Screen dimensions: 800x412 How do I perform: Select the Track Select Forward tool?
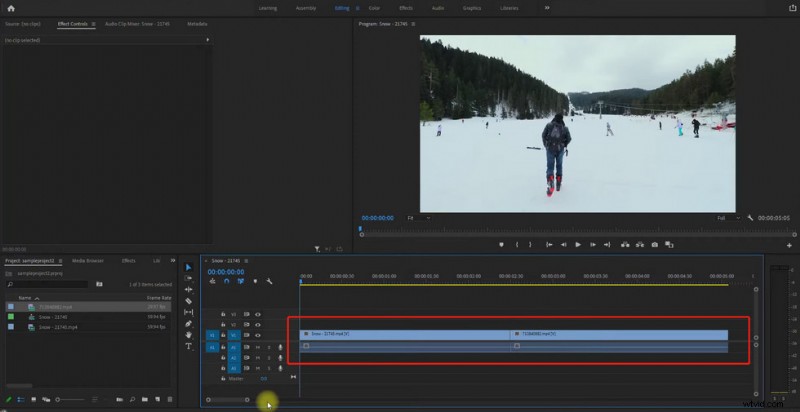click(188, 278)
